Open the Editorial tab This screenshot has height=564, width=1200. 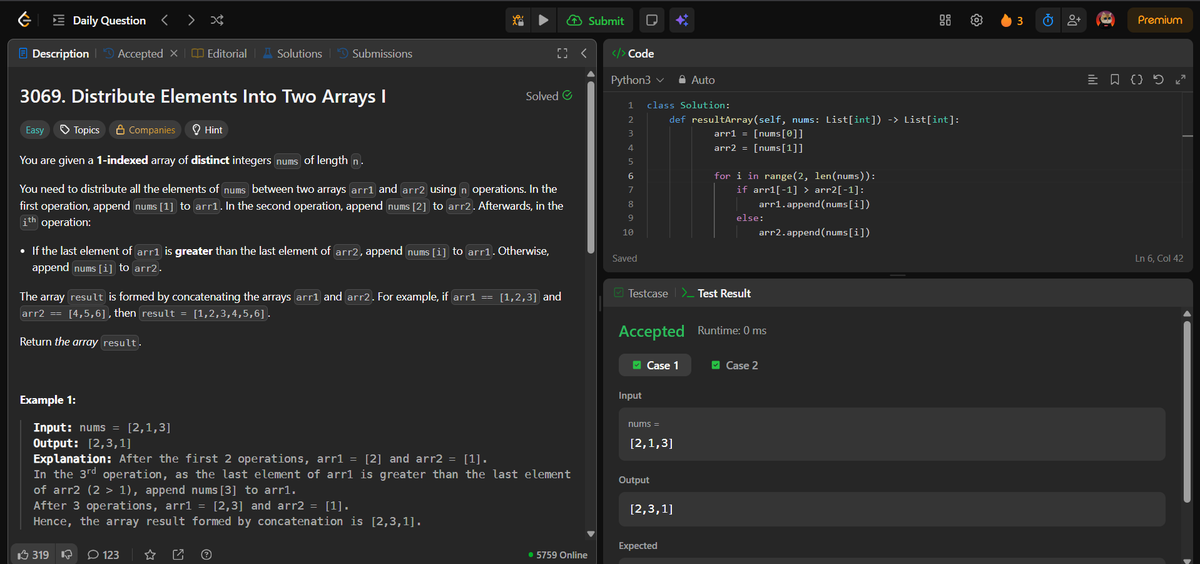coord(219,53)
